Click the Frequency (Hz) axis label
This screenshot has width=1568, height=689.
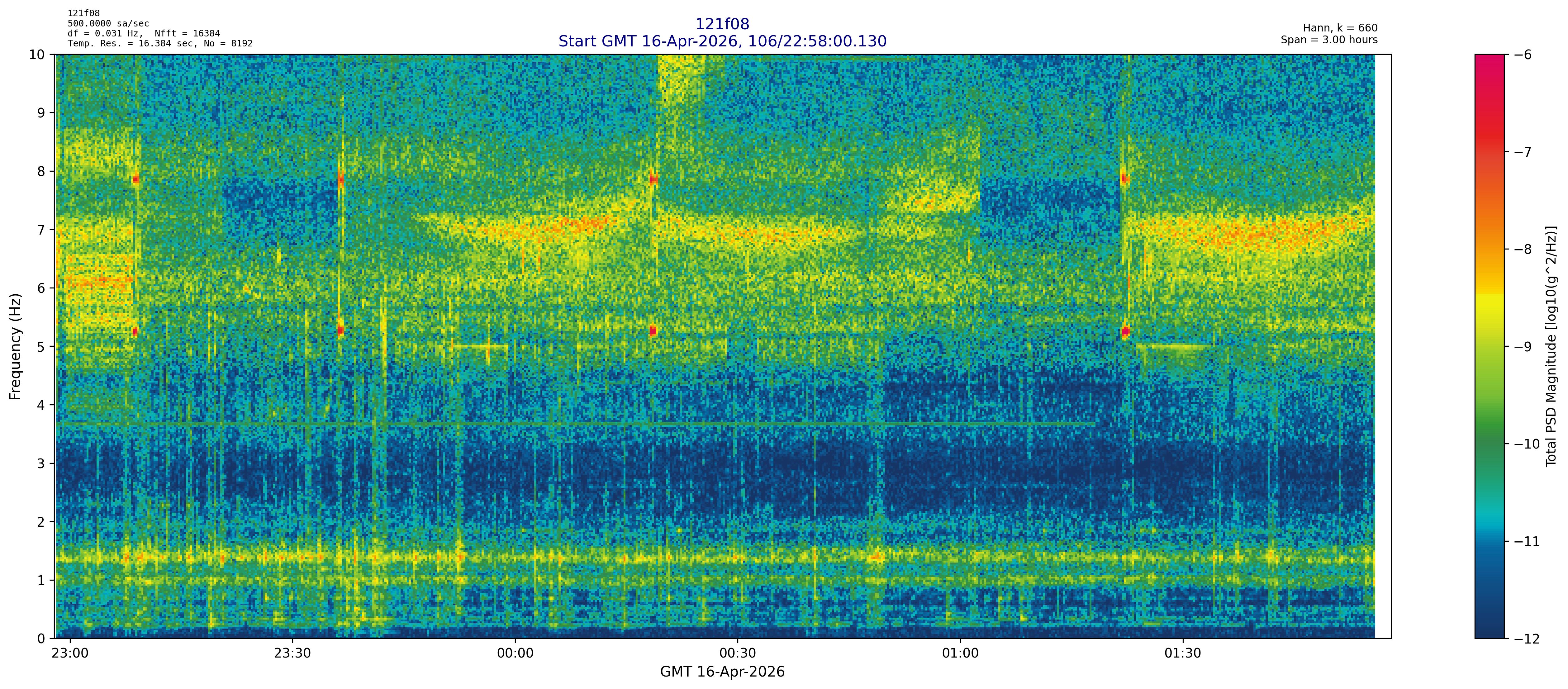coord(15,346)
